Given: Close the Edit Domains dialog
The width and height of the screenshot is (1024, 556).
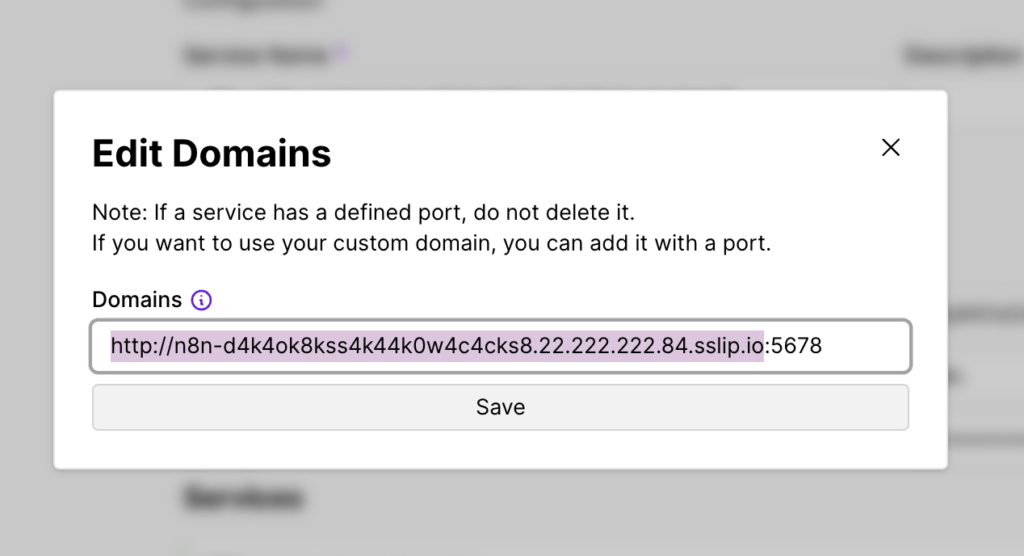Looking at the screenshot, I should [890, 148].
